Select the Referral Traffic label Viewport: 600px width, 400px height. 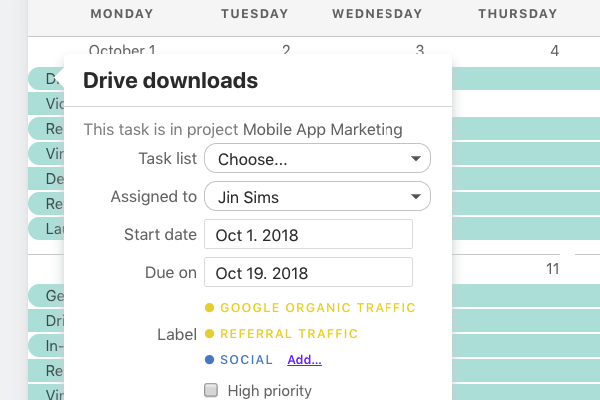pos(289,334)
